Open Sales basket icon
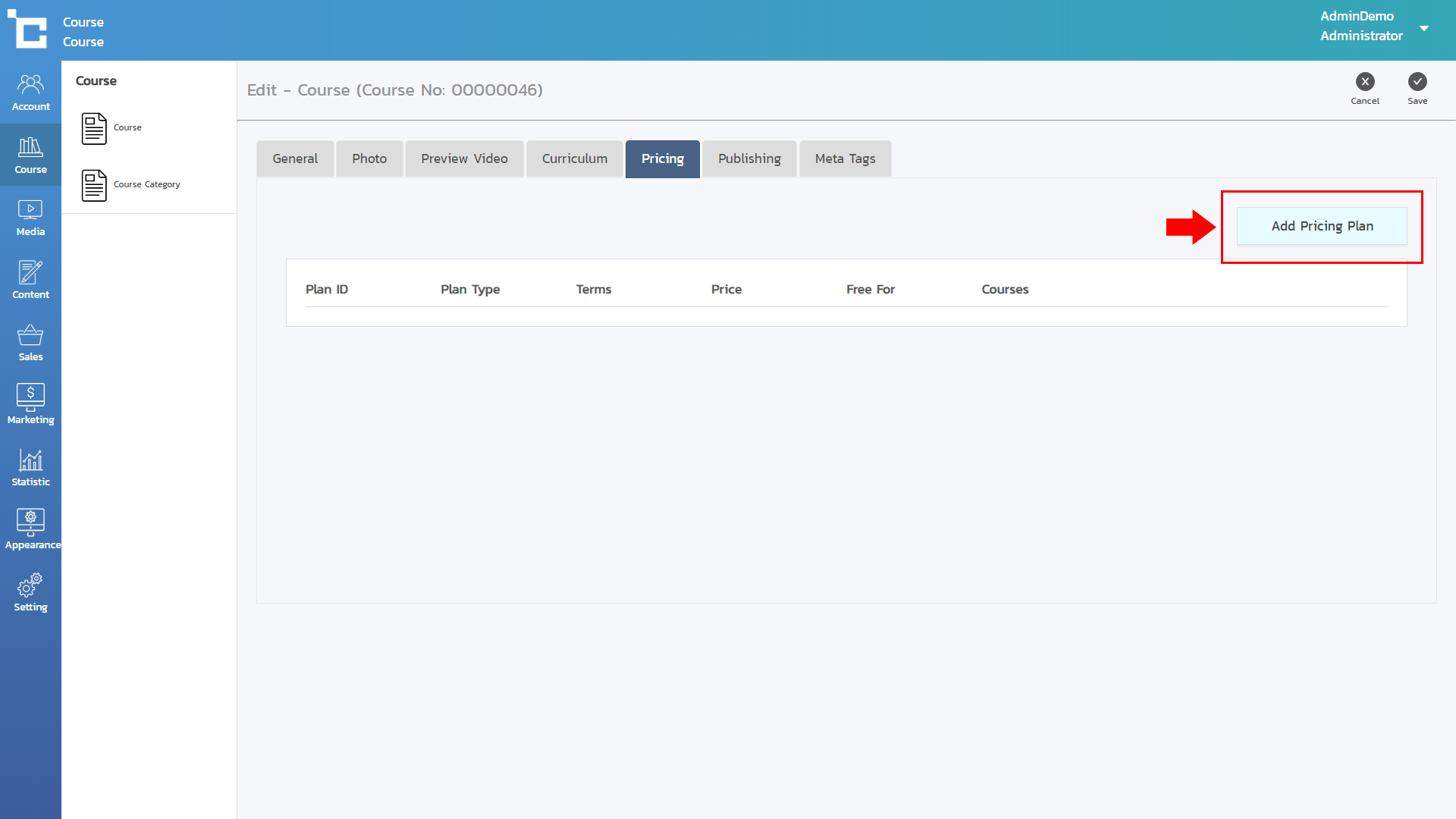The image size is (1456, 819). pos(30,343)
